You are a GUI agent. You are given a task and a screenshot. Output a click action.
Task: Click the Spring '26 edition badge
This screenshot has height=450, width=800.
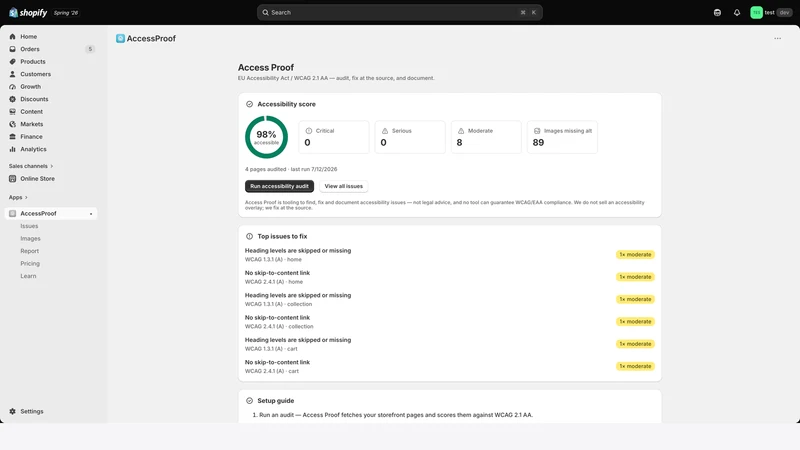pos(66,13)
